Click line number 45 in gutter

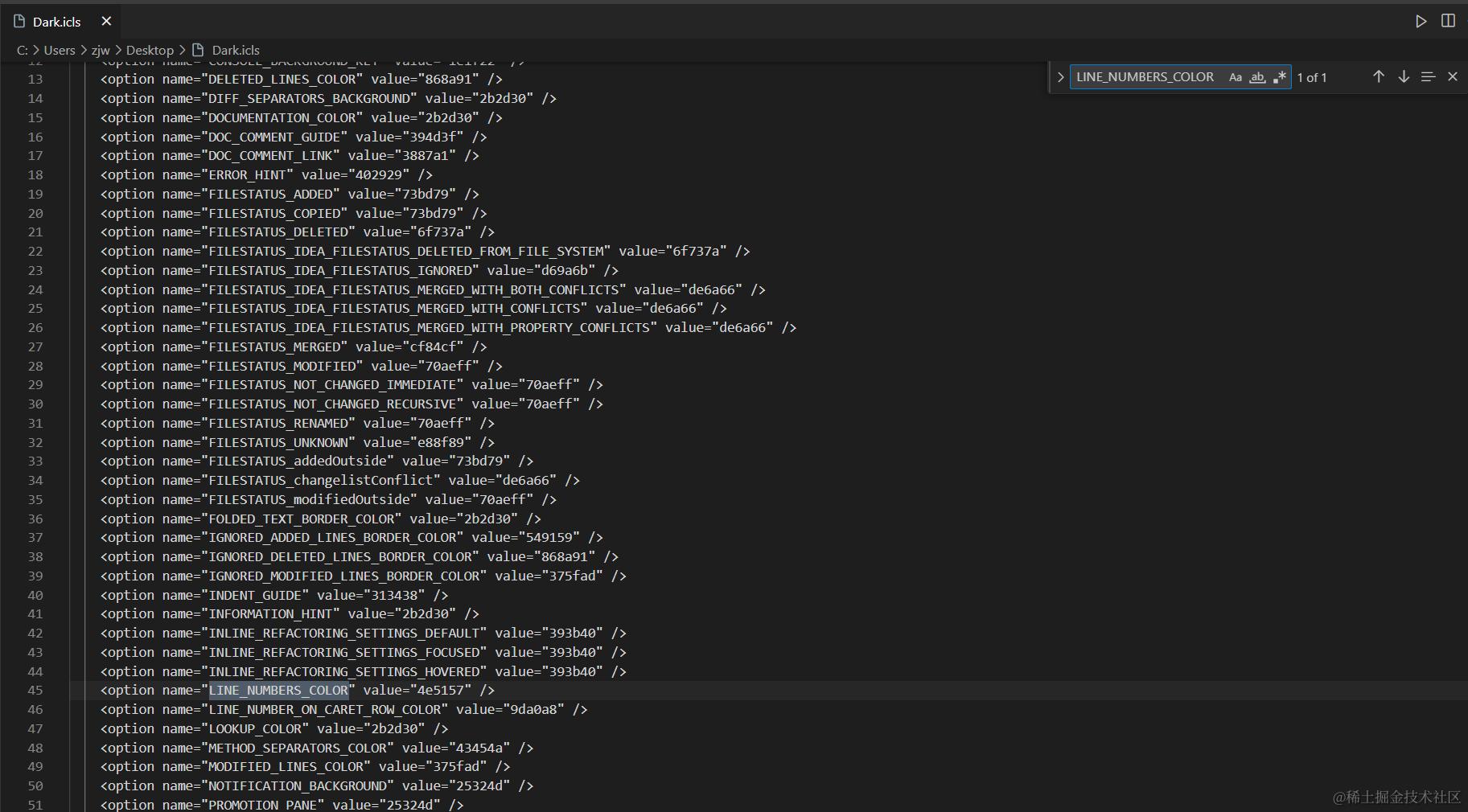35,690
